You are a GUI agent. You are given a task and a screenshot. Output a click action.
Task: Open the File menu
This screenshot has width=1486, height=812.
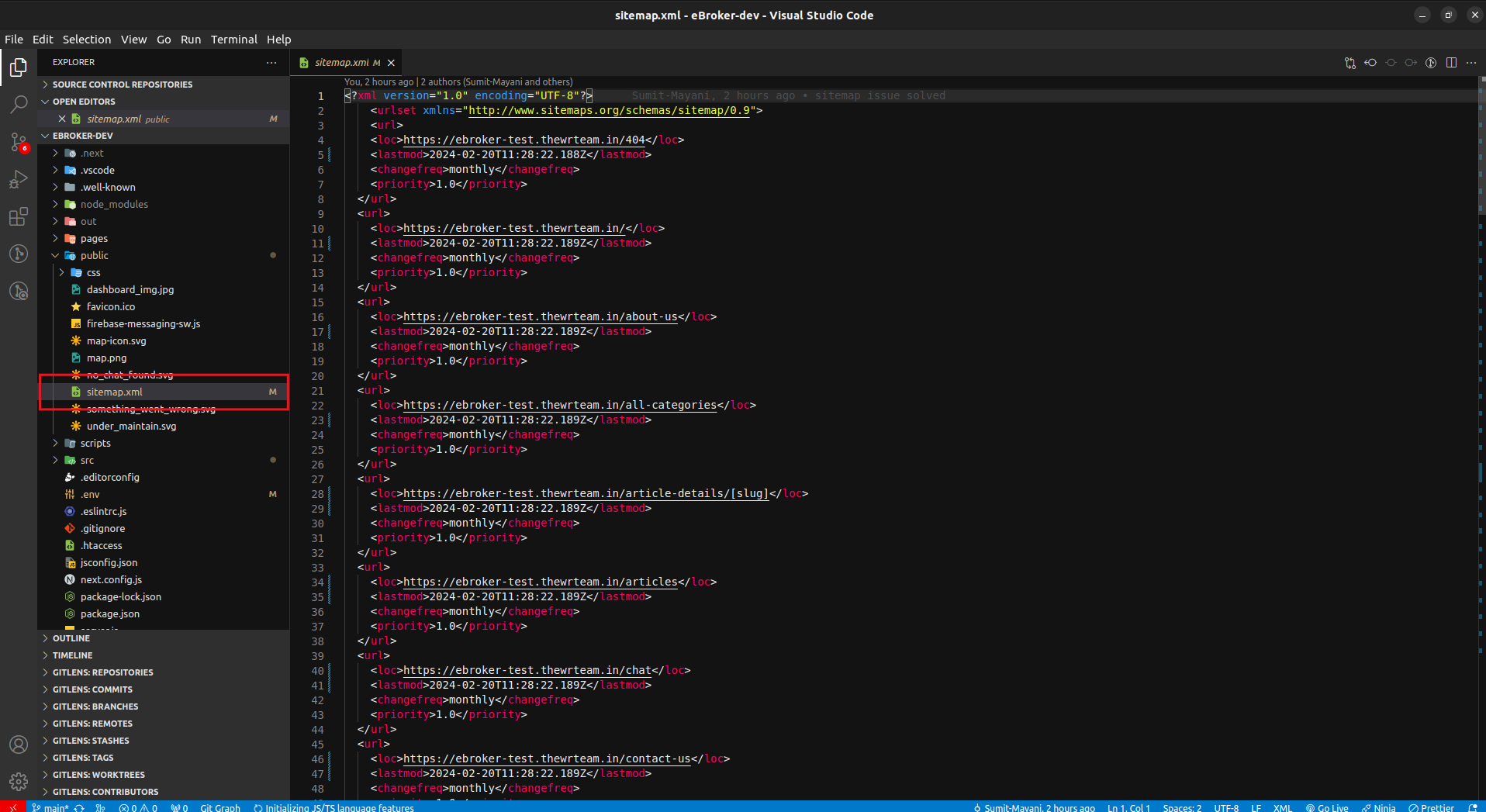(14, 40)
